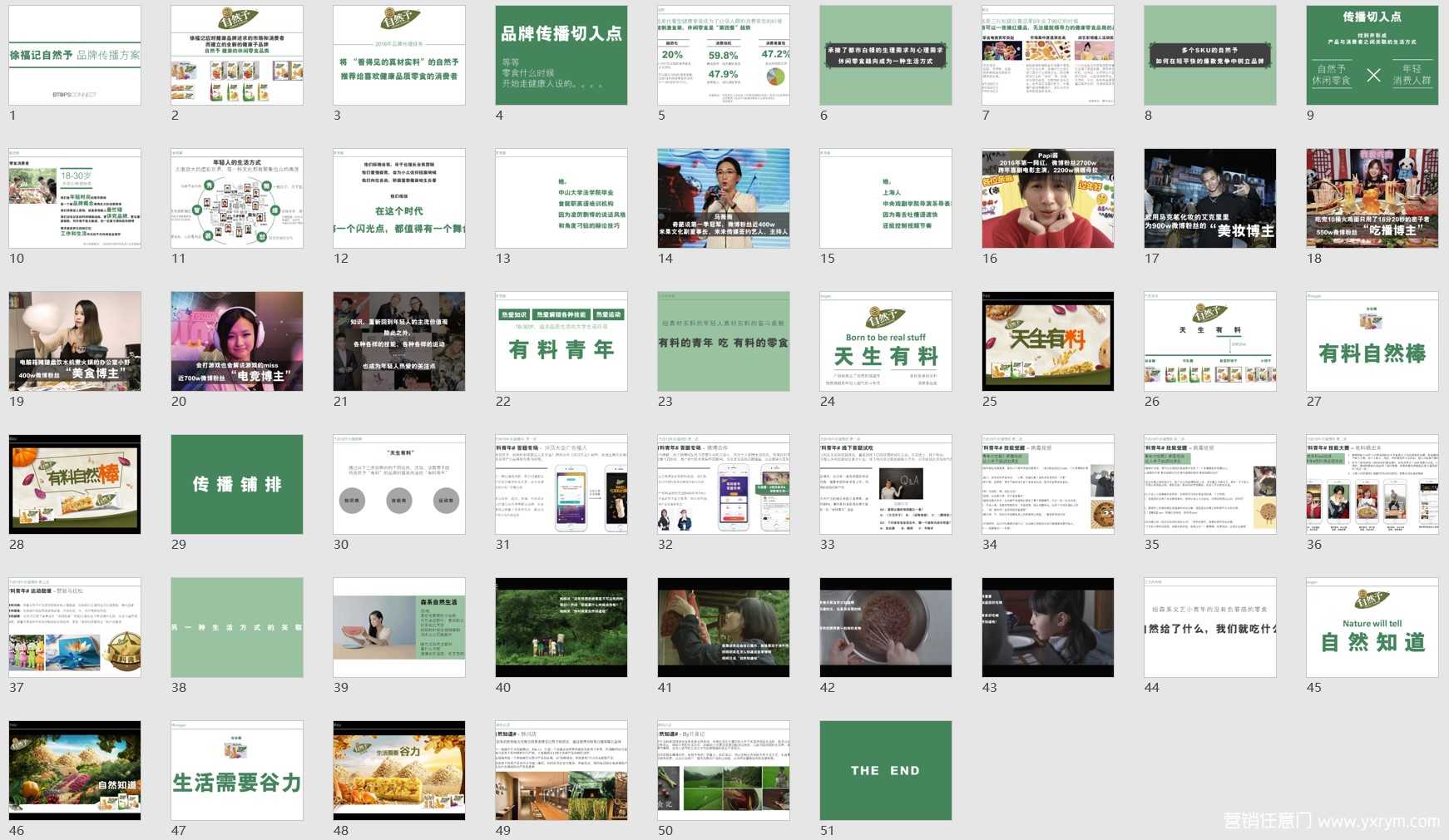Select slide 9 titled 传播切入点
1449x840 pixels.
1372,55
